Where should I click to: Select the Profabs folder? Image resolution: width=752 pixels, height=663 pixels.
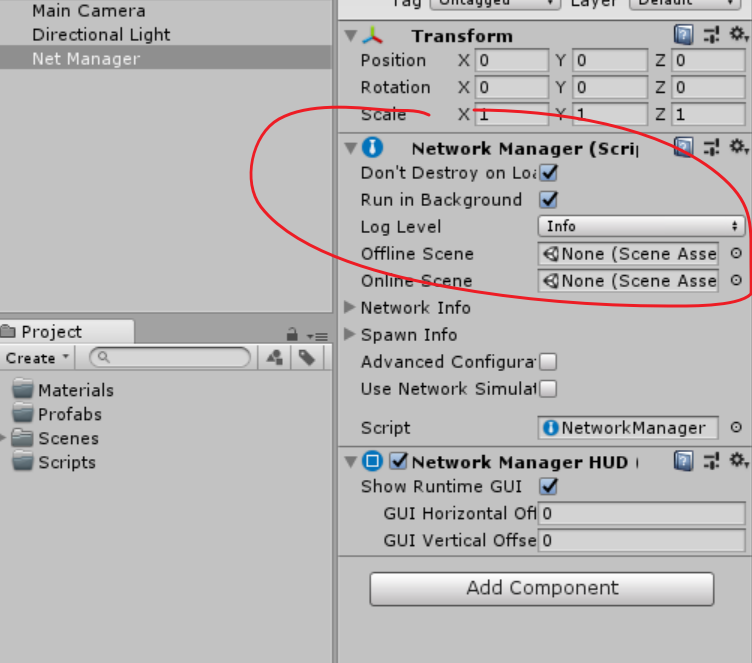pos(58,414)
